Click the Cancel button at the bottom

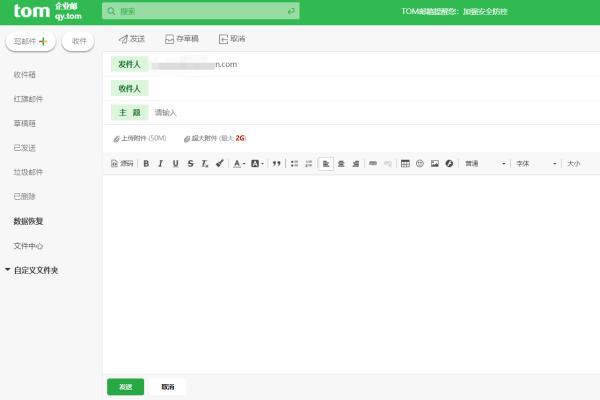click(168, 387)
